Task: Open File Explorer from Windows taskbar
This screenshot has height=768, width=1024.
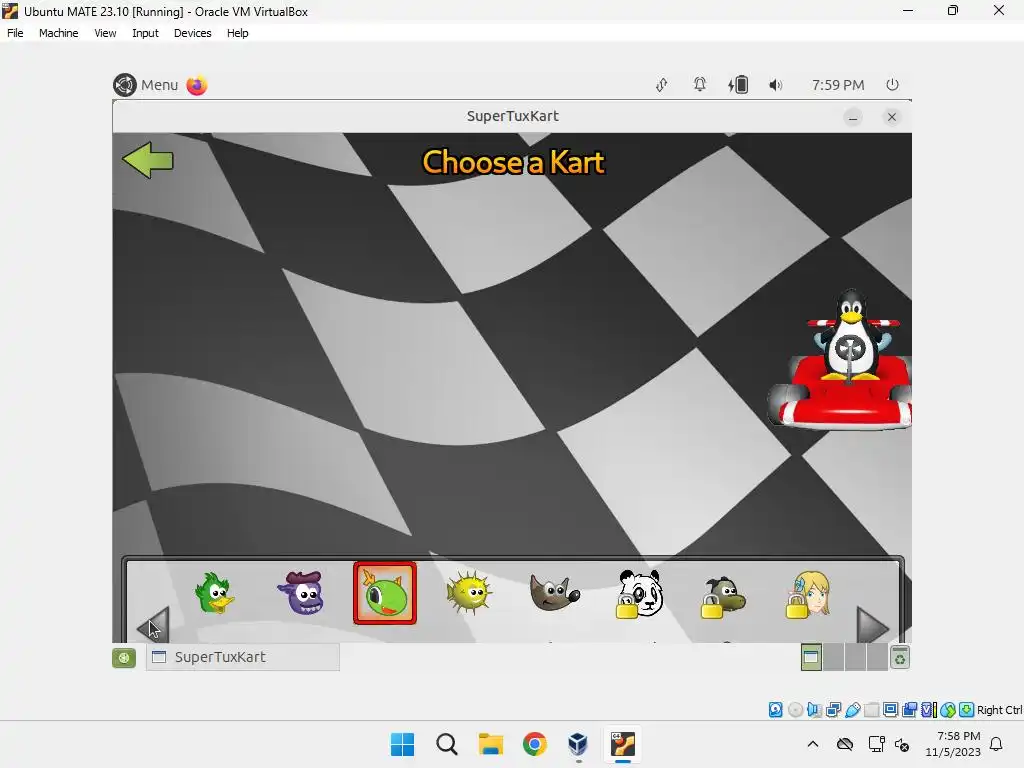Action: point(490,744)
